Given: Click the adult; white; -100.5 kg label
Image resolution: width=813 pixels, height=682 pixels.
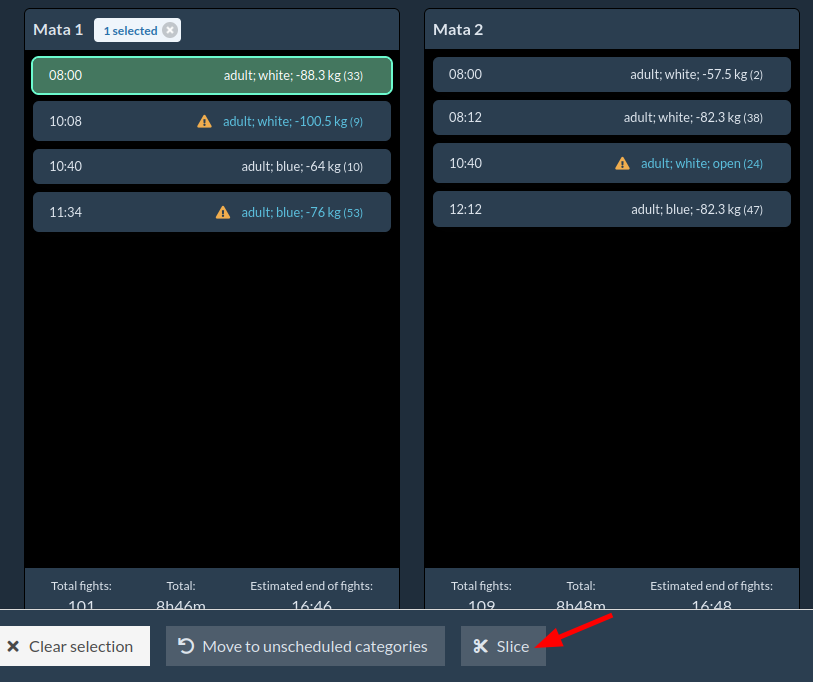Looking at the screenshot, I should click(285, 121).
